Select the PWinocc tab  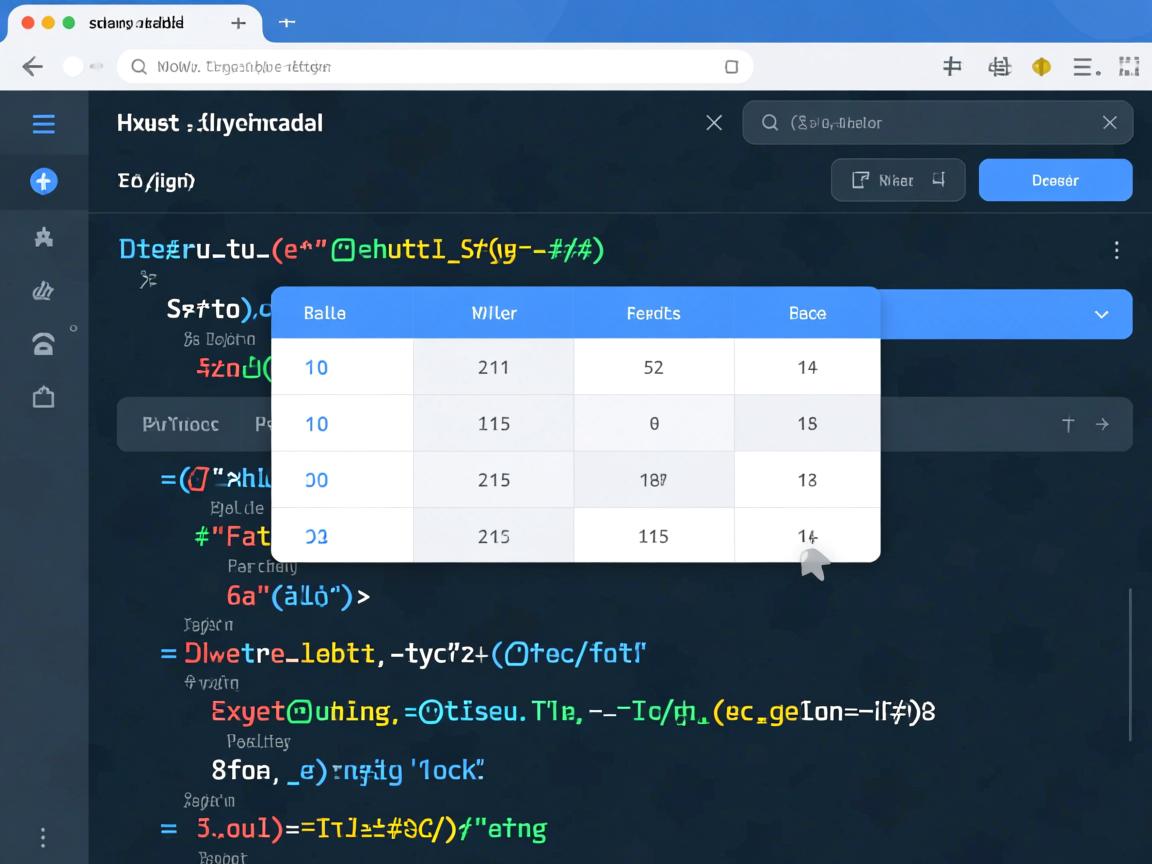point(180,424)
